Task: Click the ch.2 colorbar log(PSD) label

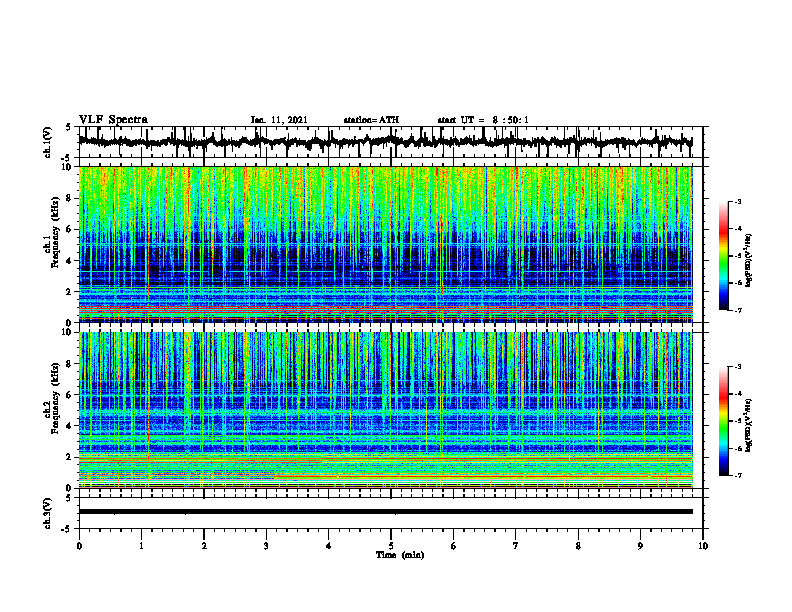Action: click(x=749, y=425)
